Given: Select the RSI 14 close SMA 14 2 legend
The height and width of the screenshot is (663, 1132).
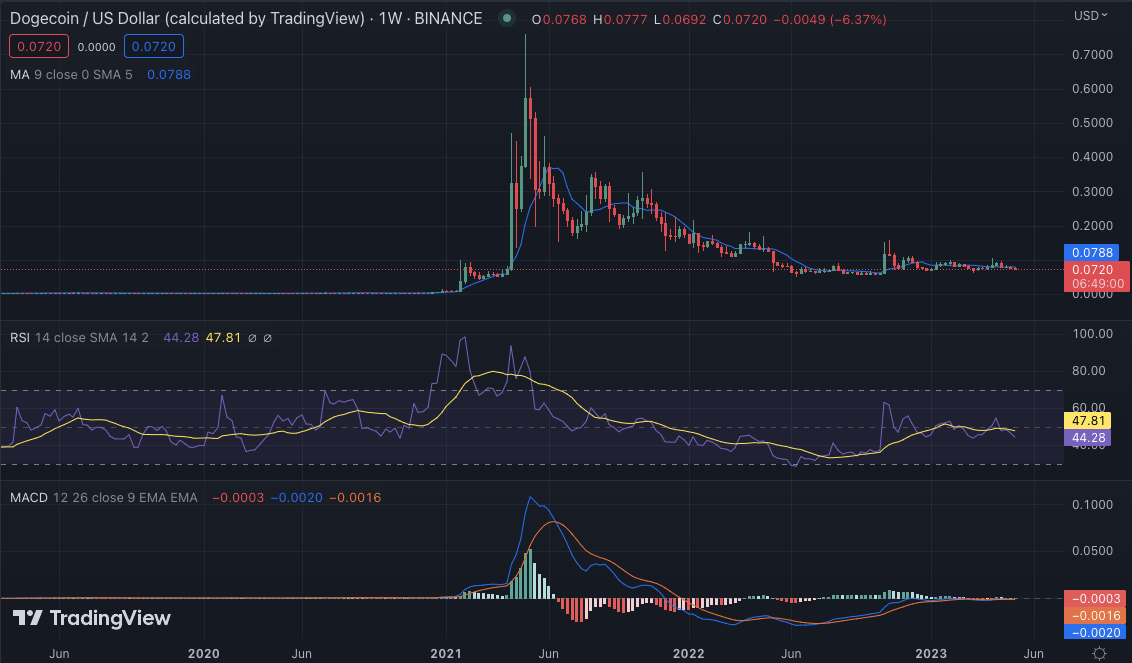Looking at the screenshot, I should 79,337.
